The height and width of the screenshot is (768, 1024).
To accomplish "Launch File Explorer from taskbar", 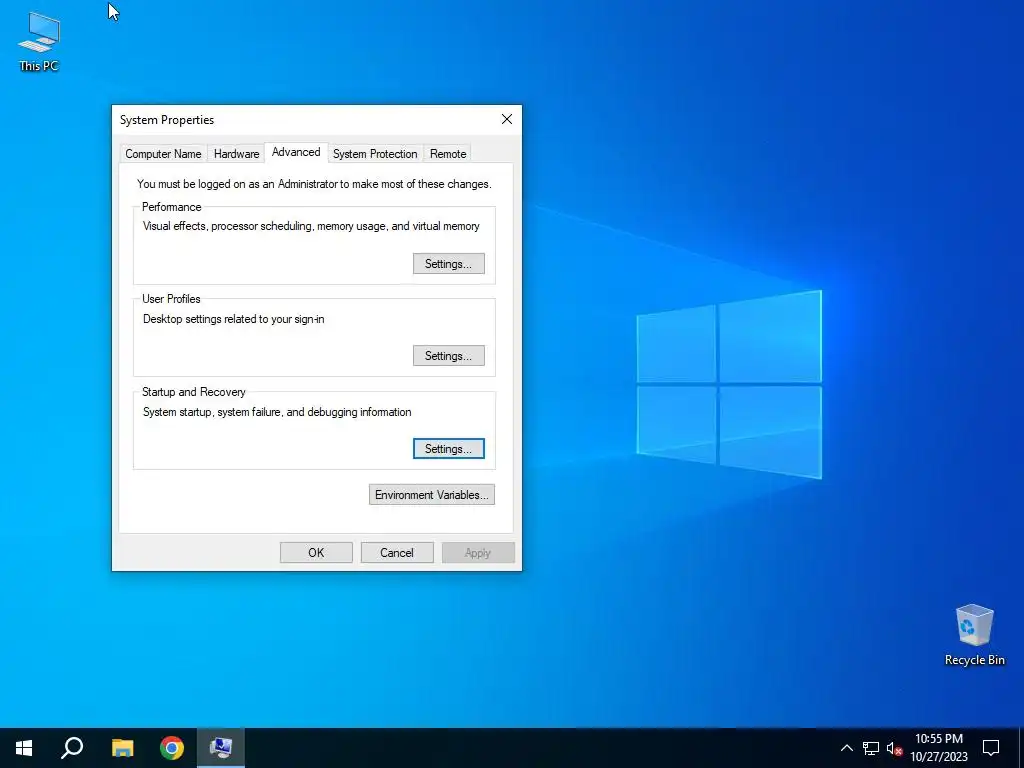I will [x=122, y=748].
